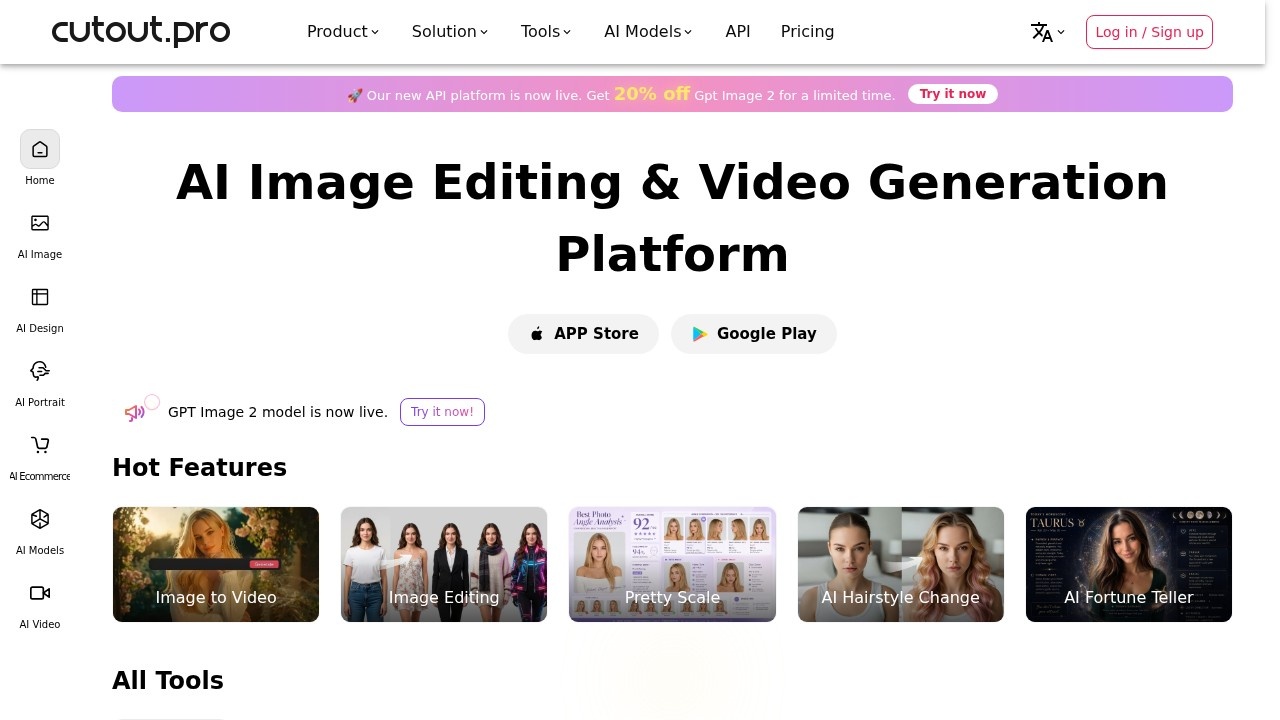Expand the Product menu
The image size is (1280, 720).
(343, 32)
